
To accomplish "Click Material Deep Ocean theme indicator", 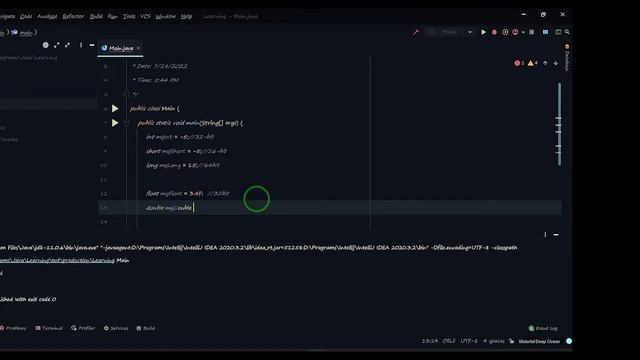I will 539,341.
